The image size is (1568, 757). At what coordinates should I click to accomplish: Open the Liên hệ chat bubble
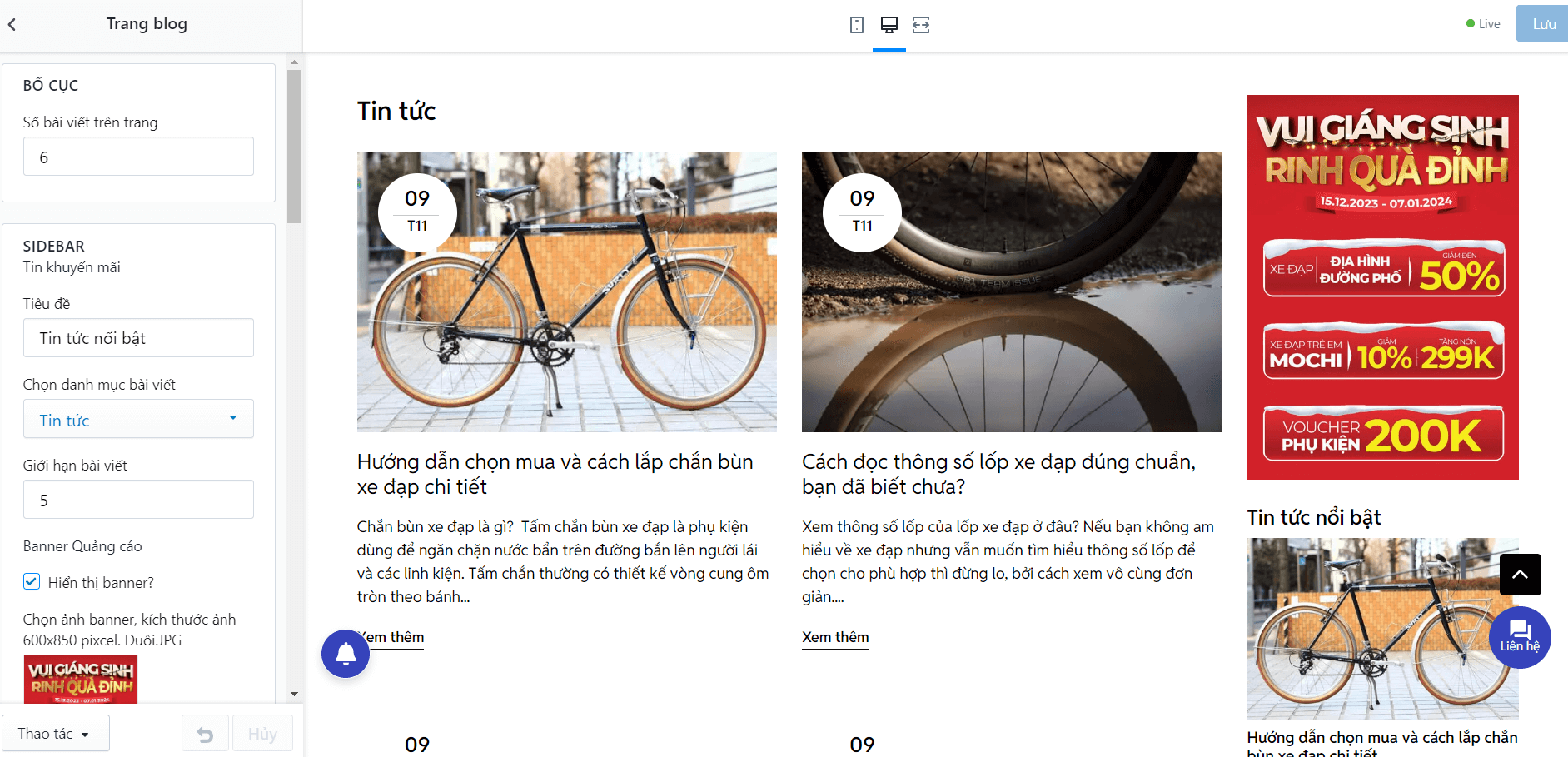(x=1520, y=637)
